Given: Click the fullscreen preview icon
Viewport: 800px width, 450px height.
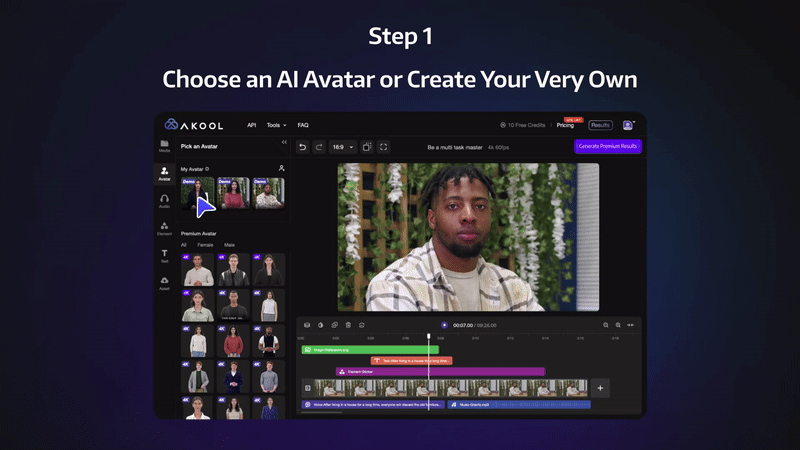Looking at the screenshot, I should click(x=384, y=147).
